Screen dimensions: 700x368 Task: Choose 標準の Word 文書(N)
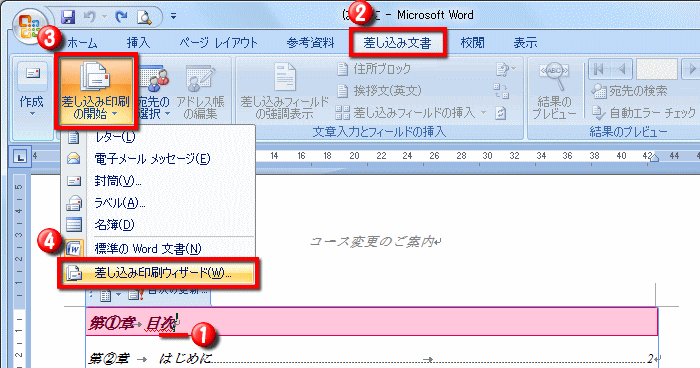tap(158, 249)
